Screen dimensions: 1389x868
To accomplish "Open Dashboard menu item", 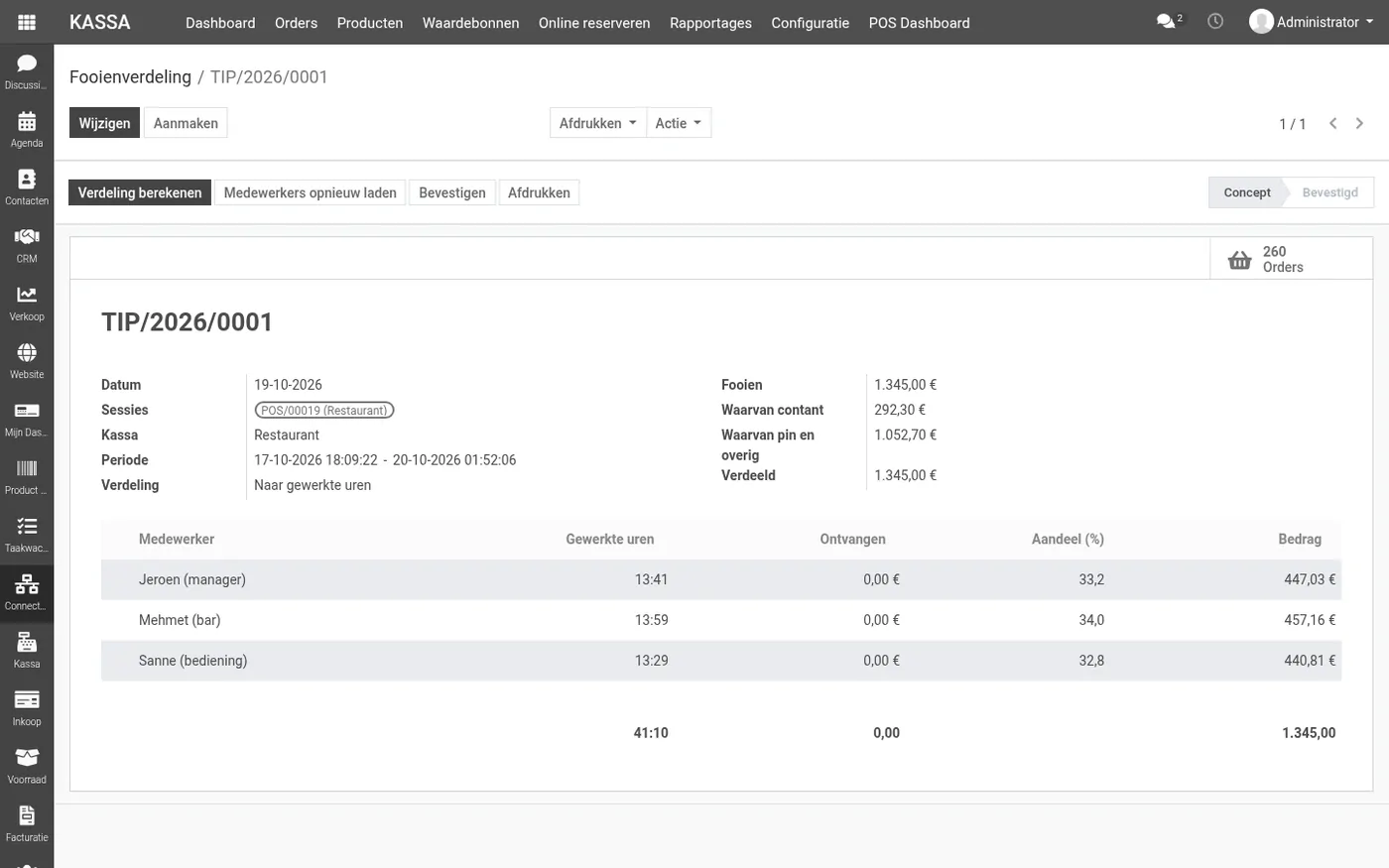I will pyautogui.click(x=220, y=23).
